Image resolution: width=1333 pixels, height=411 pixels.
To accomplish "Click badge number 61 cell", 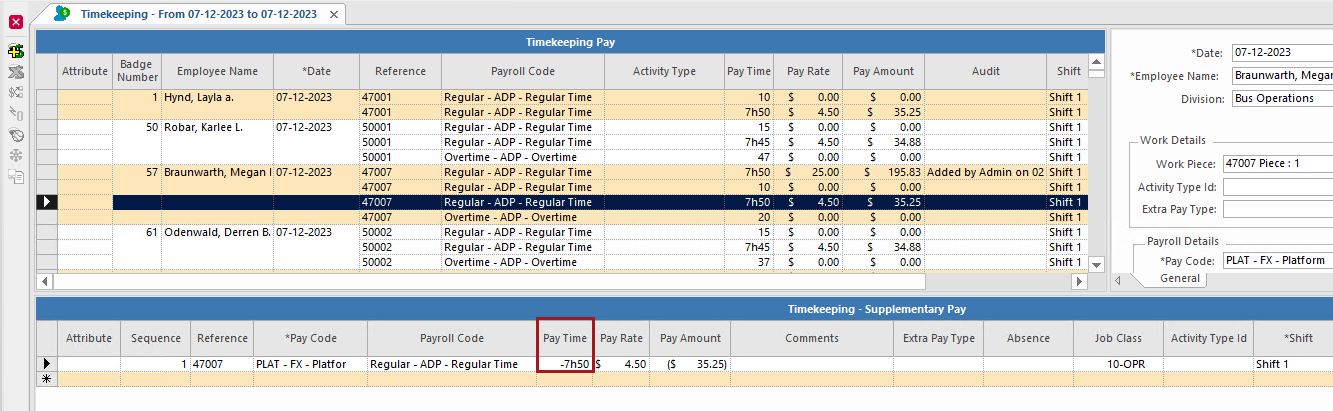I will (138, 232).
